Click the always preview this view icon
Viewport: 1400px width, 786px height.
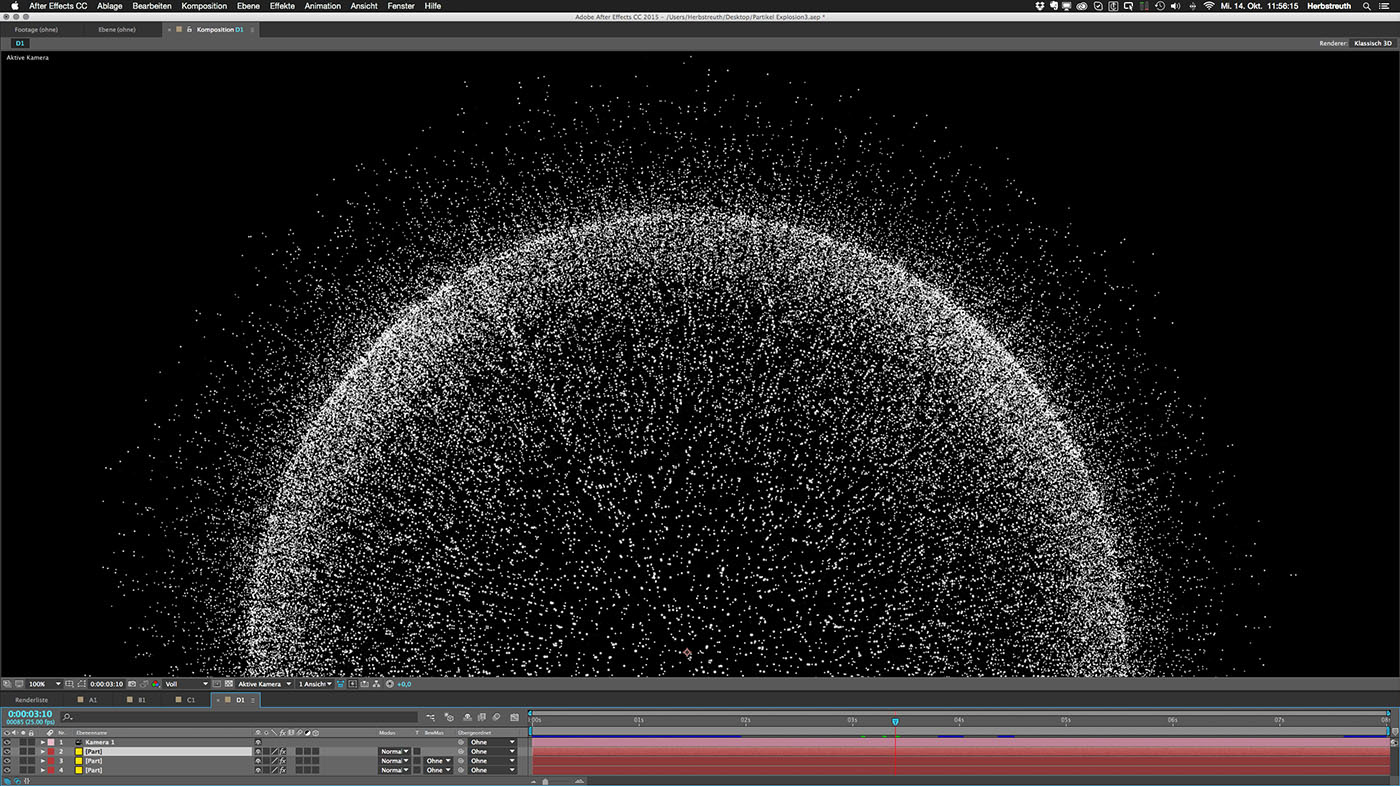7,684
